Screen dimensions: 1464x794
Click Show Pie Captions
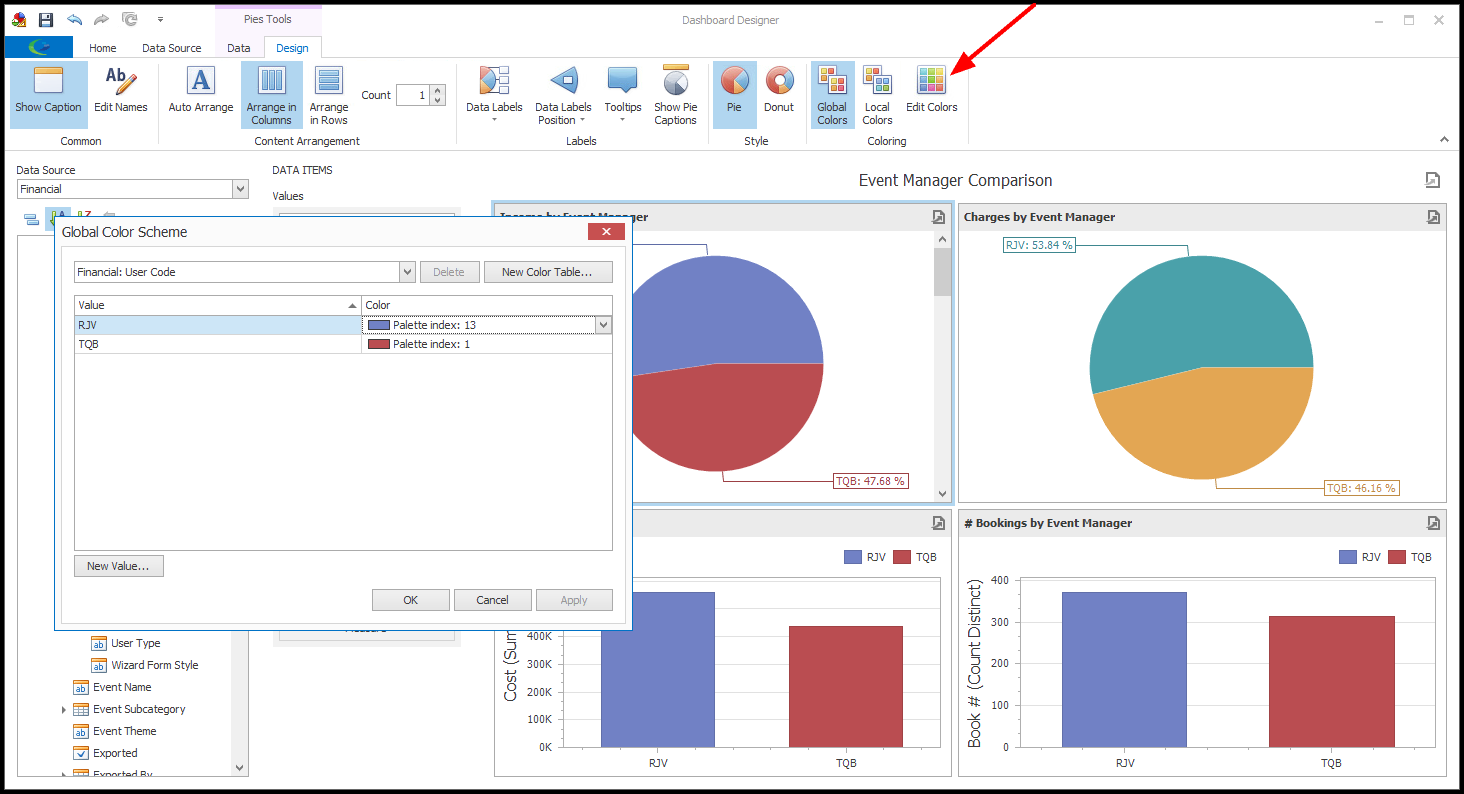[x=676, y=94]
